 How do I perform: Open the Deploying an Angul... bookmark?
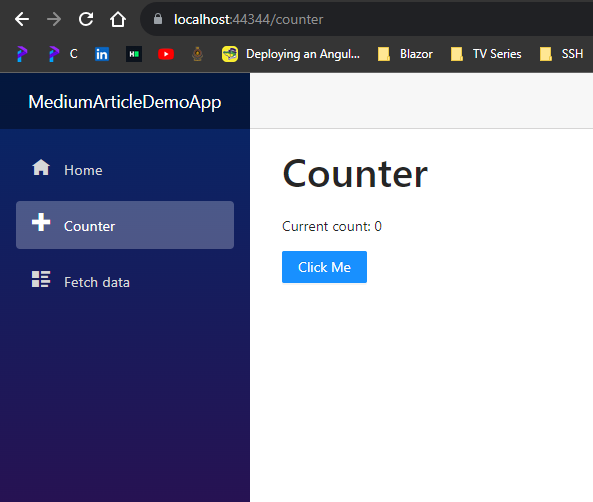(x=291, y=54)
